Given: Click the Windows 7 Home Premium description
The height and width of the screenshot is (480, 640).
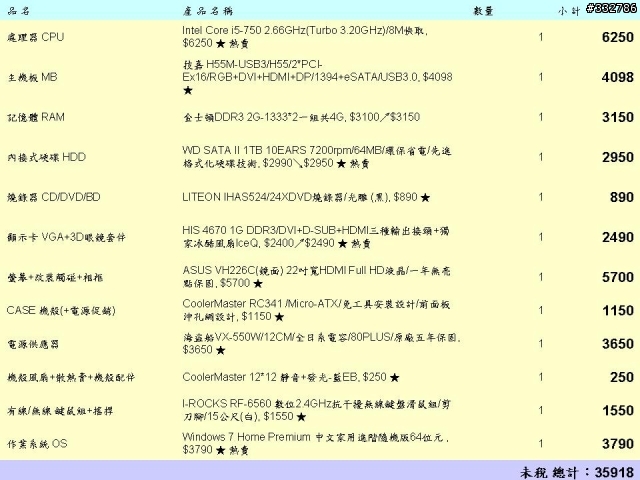Looking at the screenshot, I should (316, 443).
